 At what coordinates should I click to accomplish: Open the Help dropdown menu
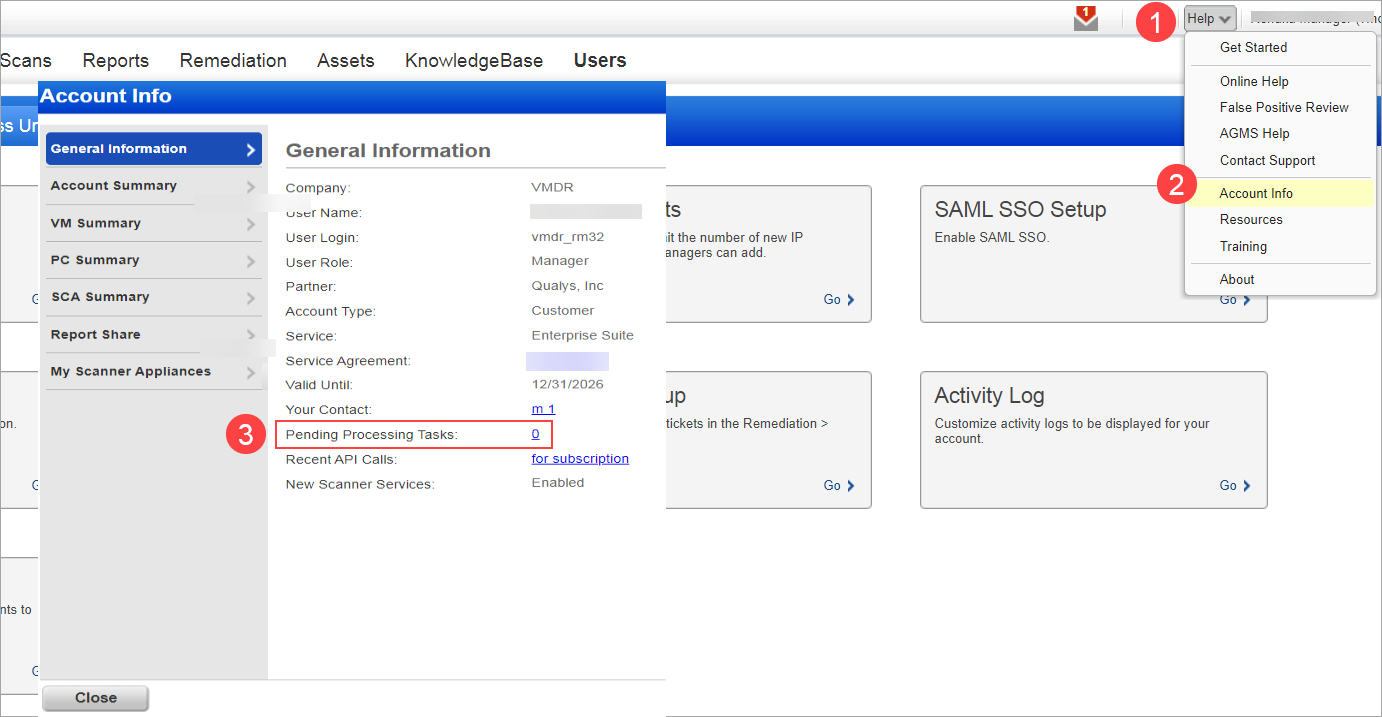(x=1208, y=17)
